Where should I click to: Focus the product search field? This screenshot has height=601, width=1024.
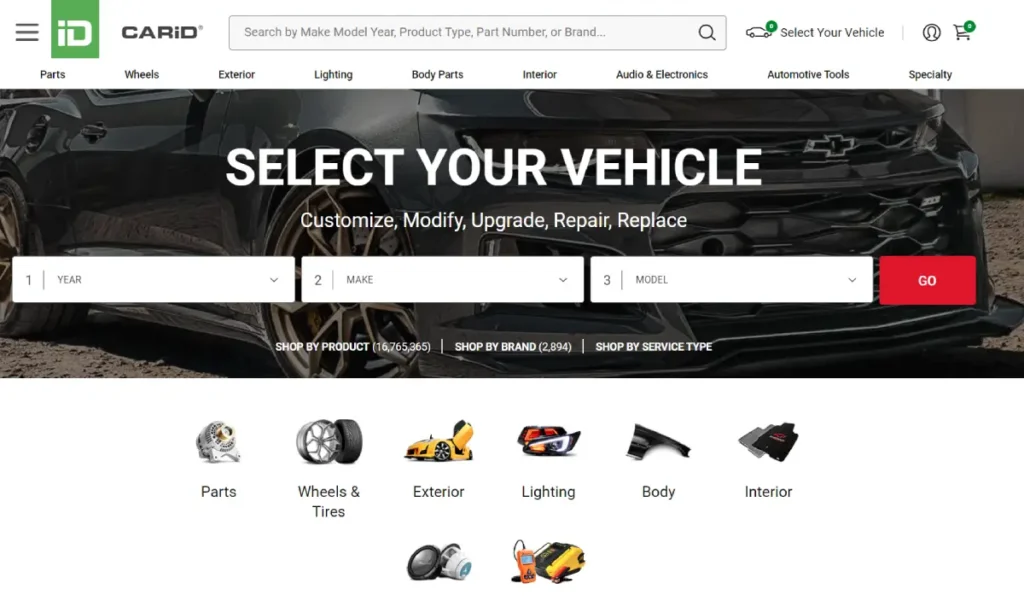point(464,33)
